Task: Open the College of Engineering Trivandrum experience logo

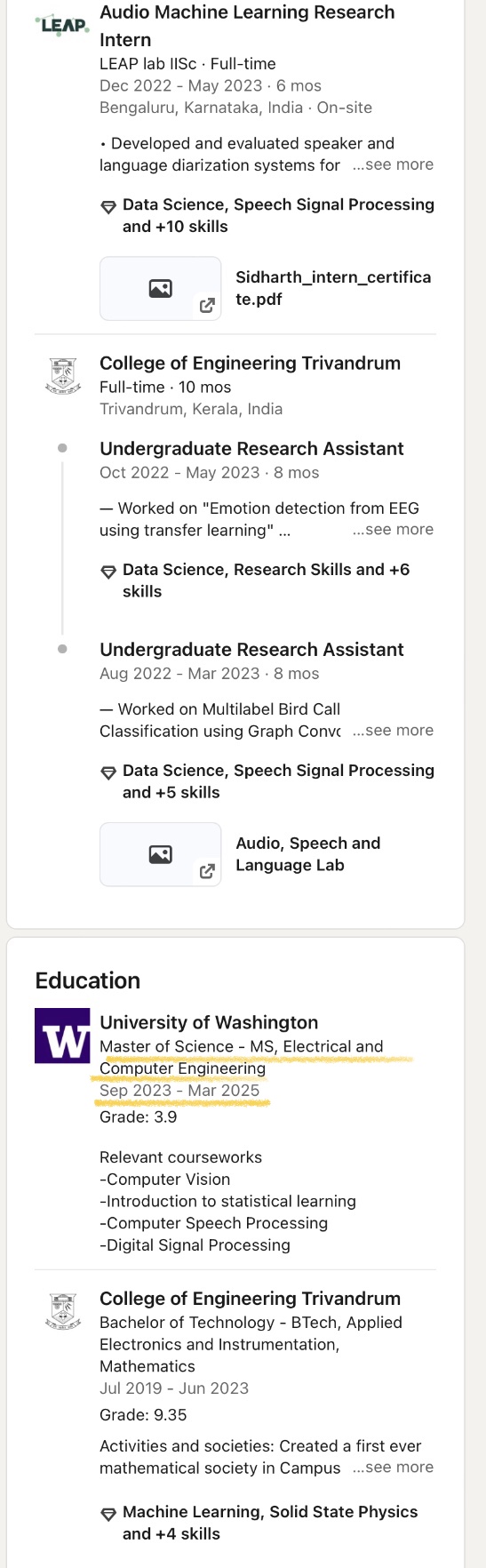Action: click(x=62, y=375)
